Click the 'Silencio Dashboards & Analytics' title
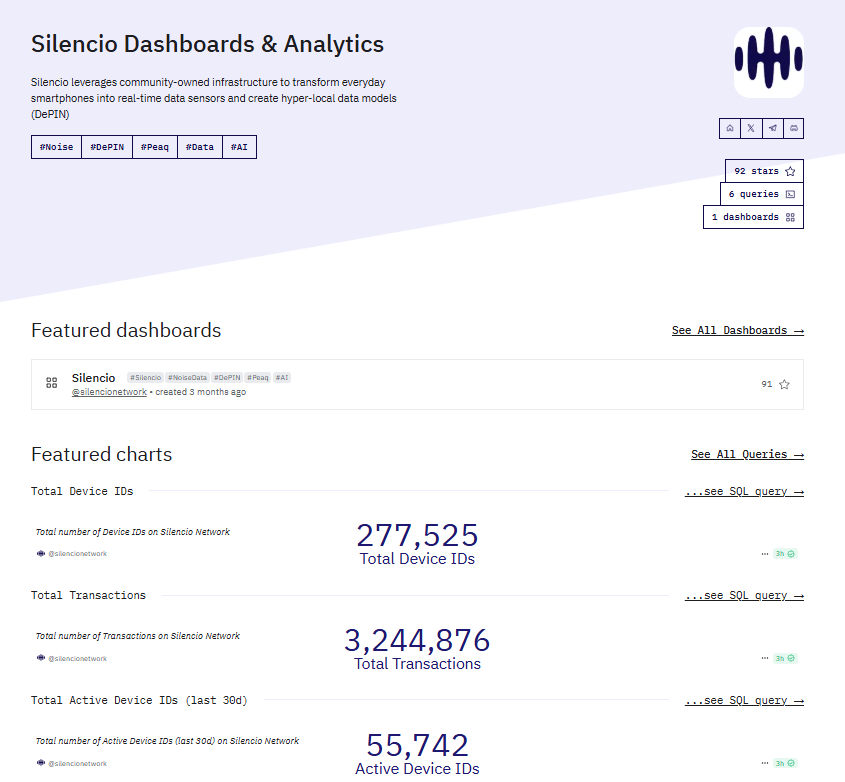The width and height of the screenshot is (845, 782). [x=207, y=44]
